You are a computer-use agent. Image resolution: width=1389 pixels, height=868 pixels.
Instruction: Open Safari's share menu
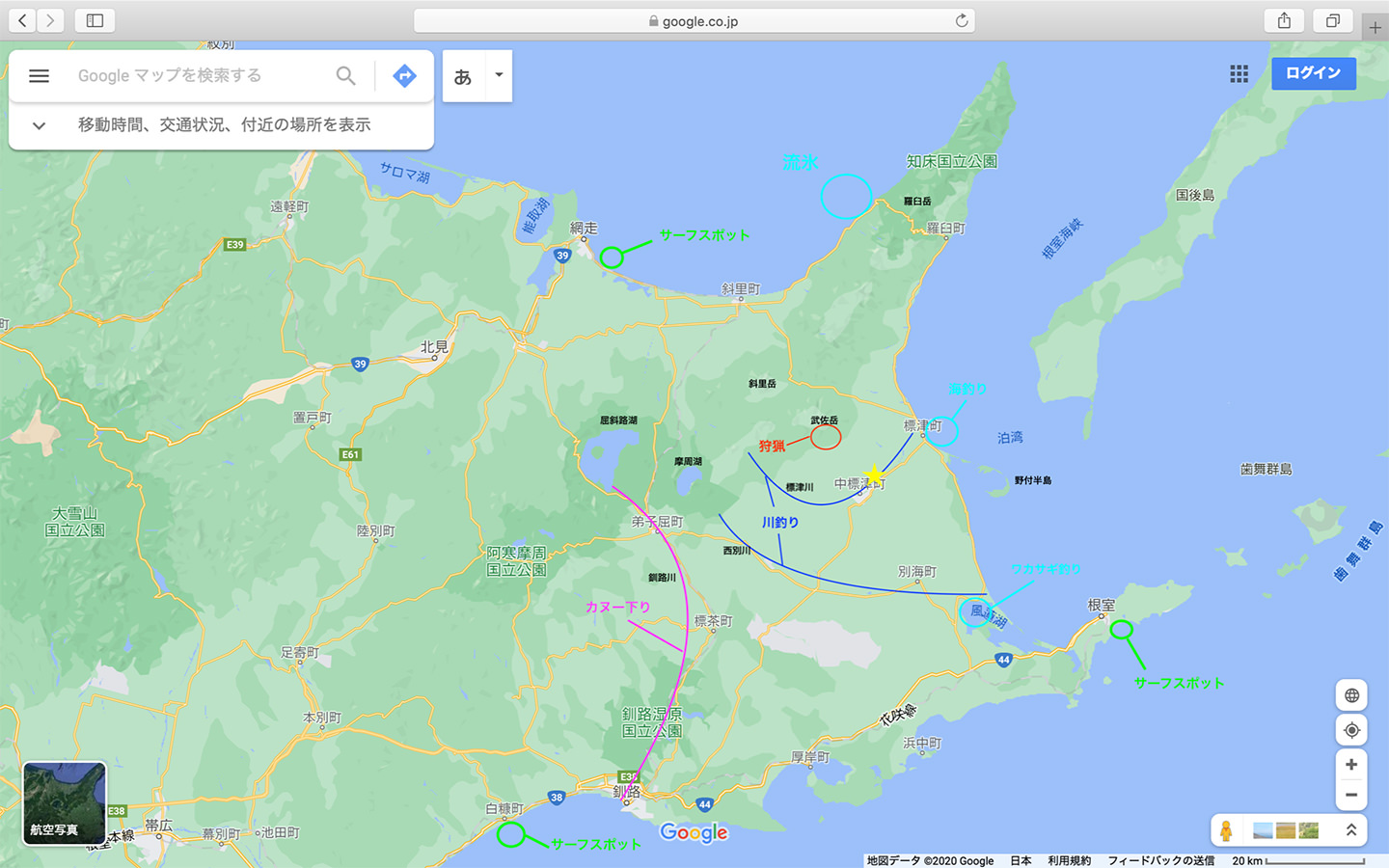[1284, 20]
